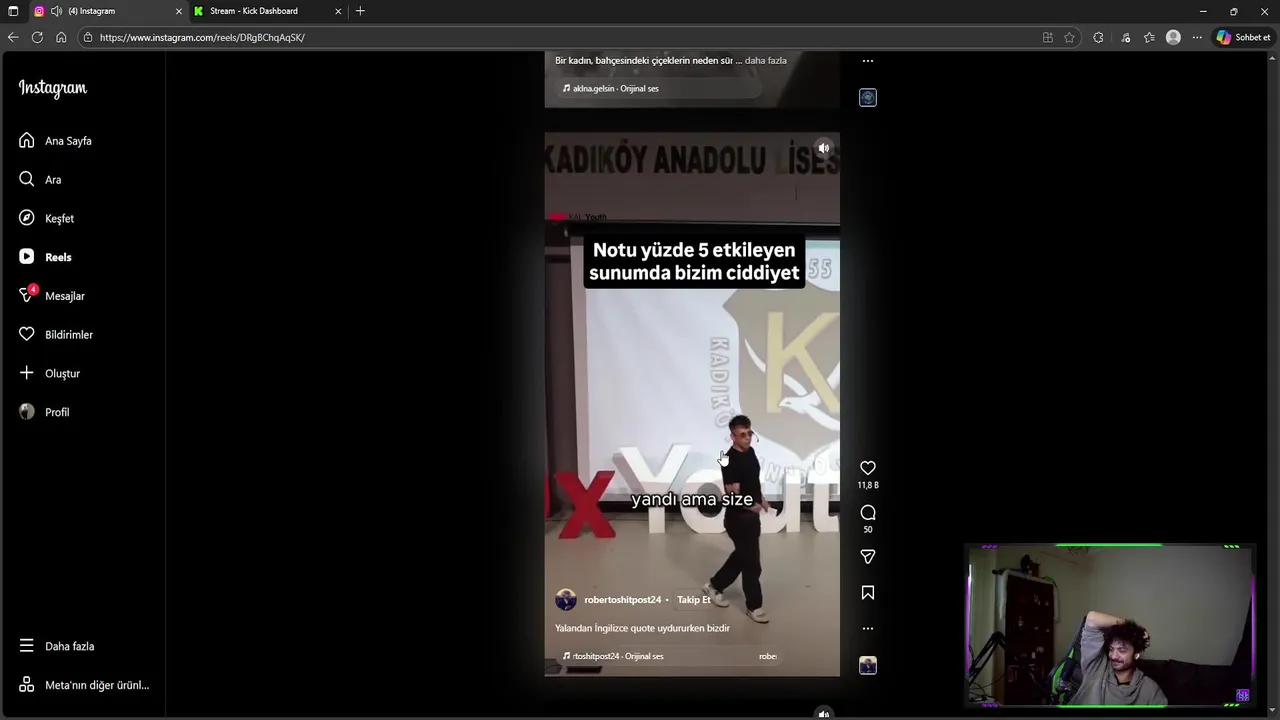Open the tab actions menu
The width and height of the screenshot is (1280, 720).
13,11
